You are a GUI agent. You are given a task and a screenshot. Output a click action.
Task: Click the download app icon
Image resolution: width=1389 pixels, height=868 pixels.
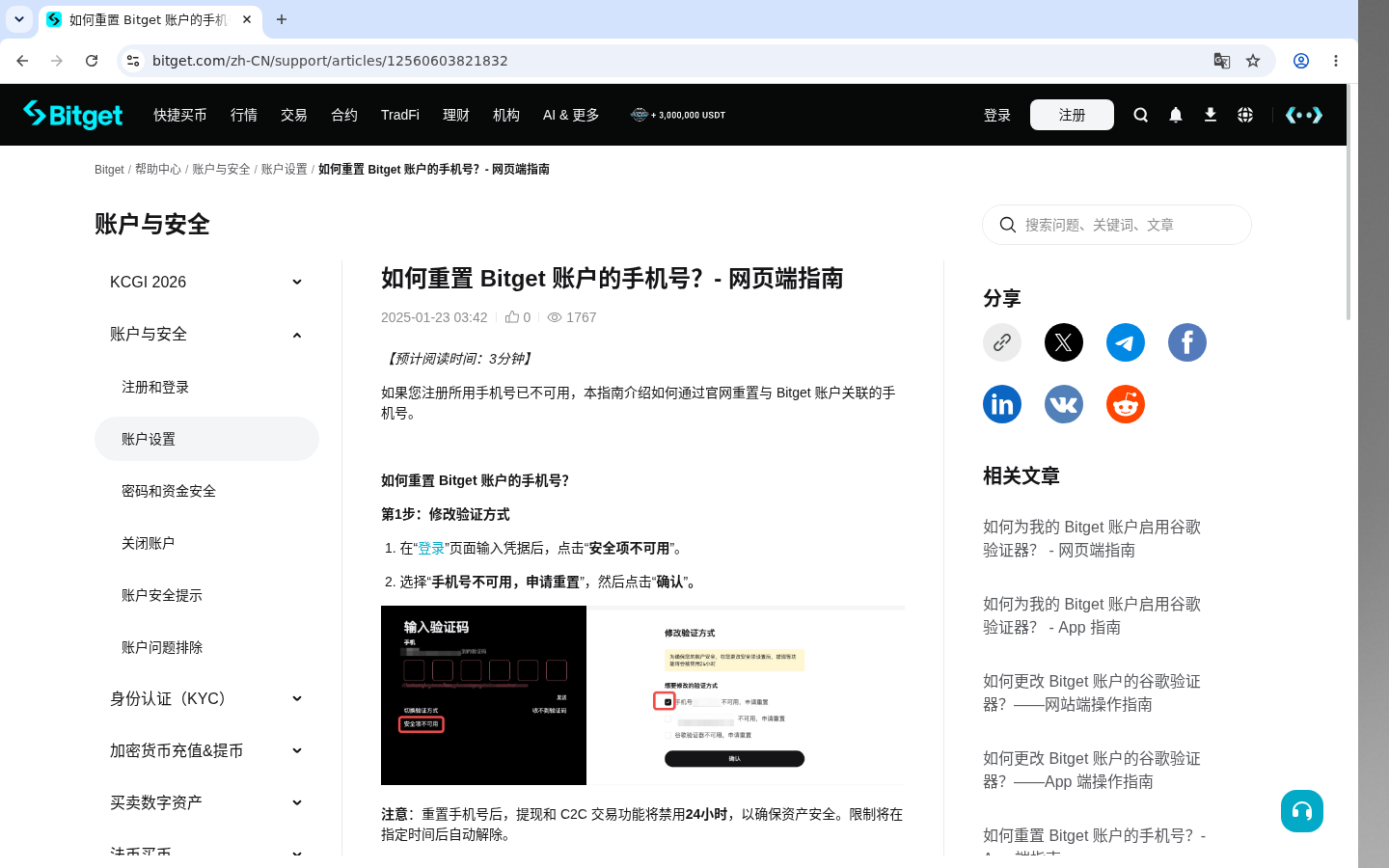pos(1210,115)
